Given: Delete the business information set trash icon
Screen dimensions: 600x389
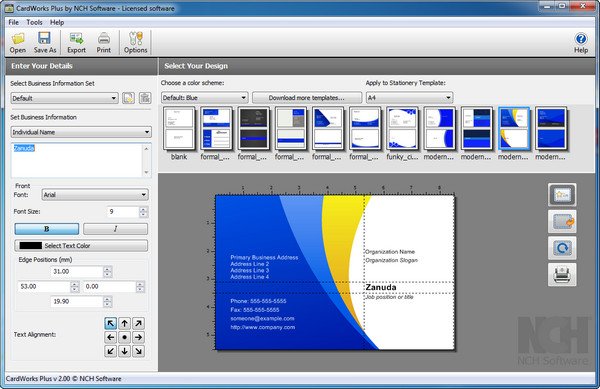Looking at the screenshot, I should pos(145,98).
